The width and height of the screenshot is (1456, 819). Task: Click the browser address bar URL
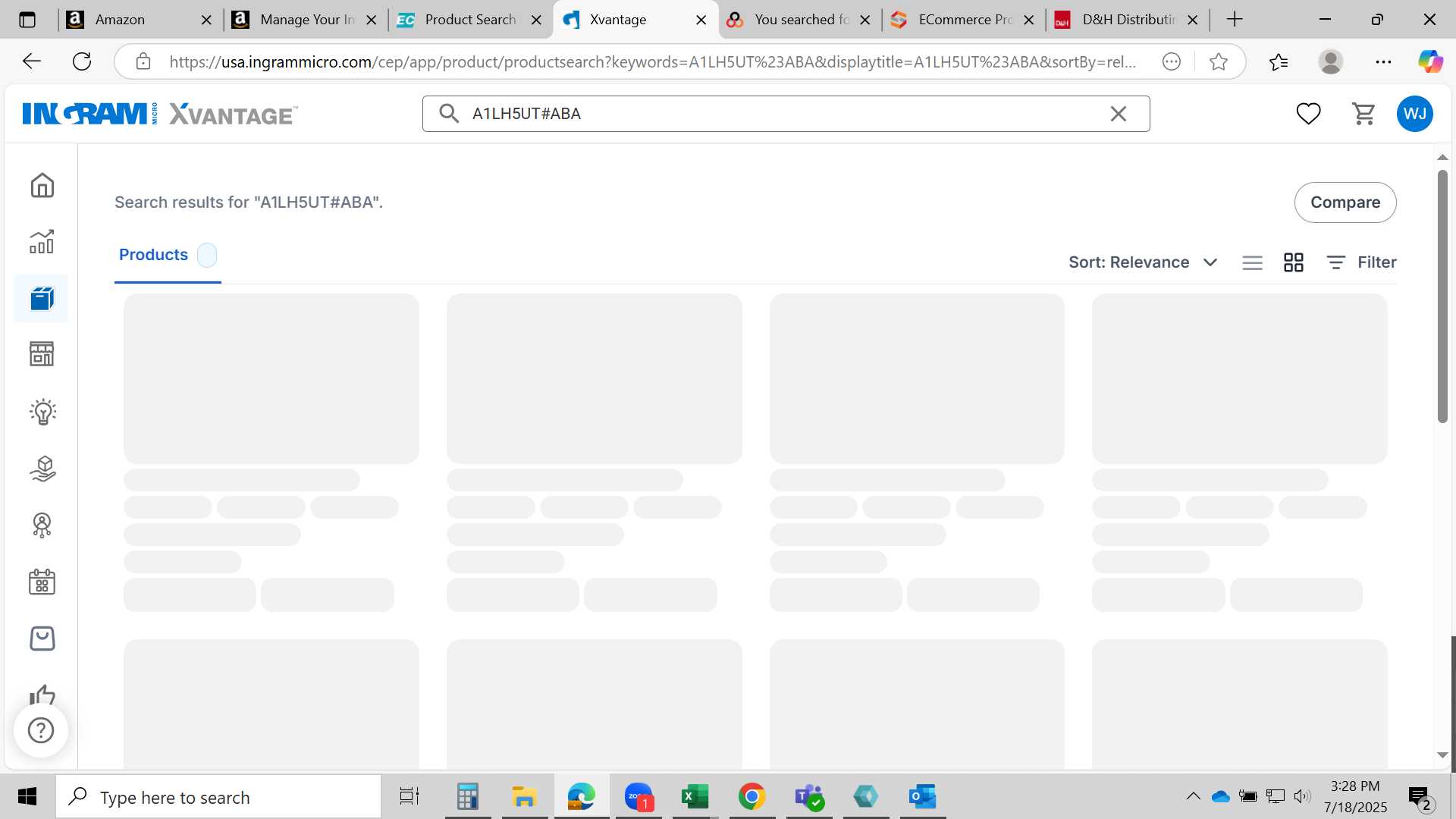(x=652, y=62)
